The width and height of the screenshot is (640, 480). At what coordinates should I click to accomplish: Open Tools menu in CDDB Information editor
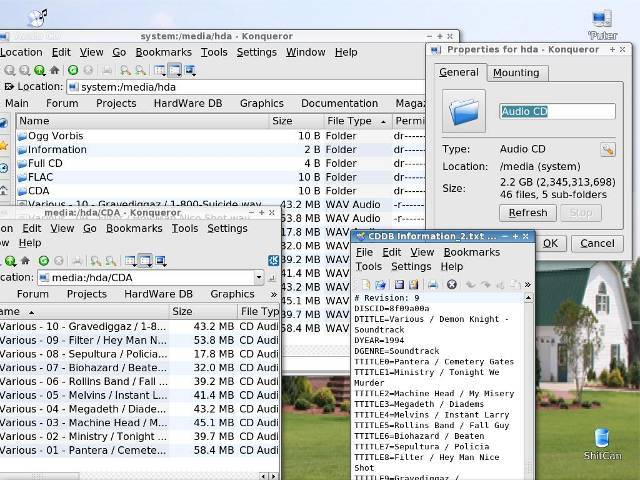point(369,267)
